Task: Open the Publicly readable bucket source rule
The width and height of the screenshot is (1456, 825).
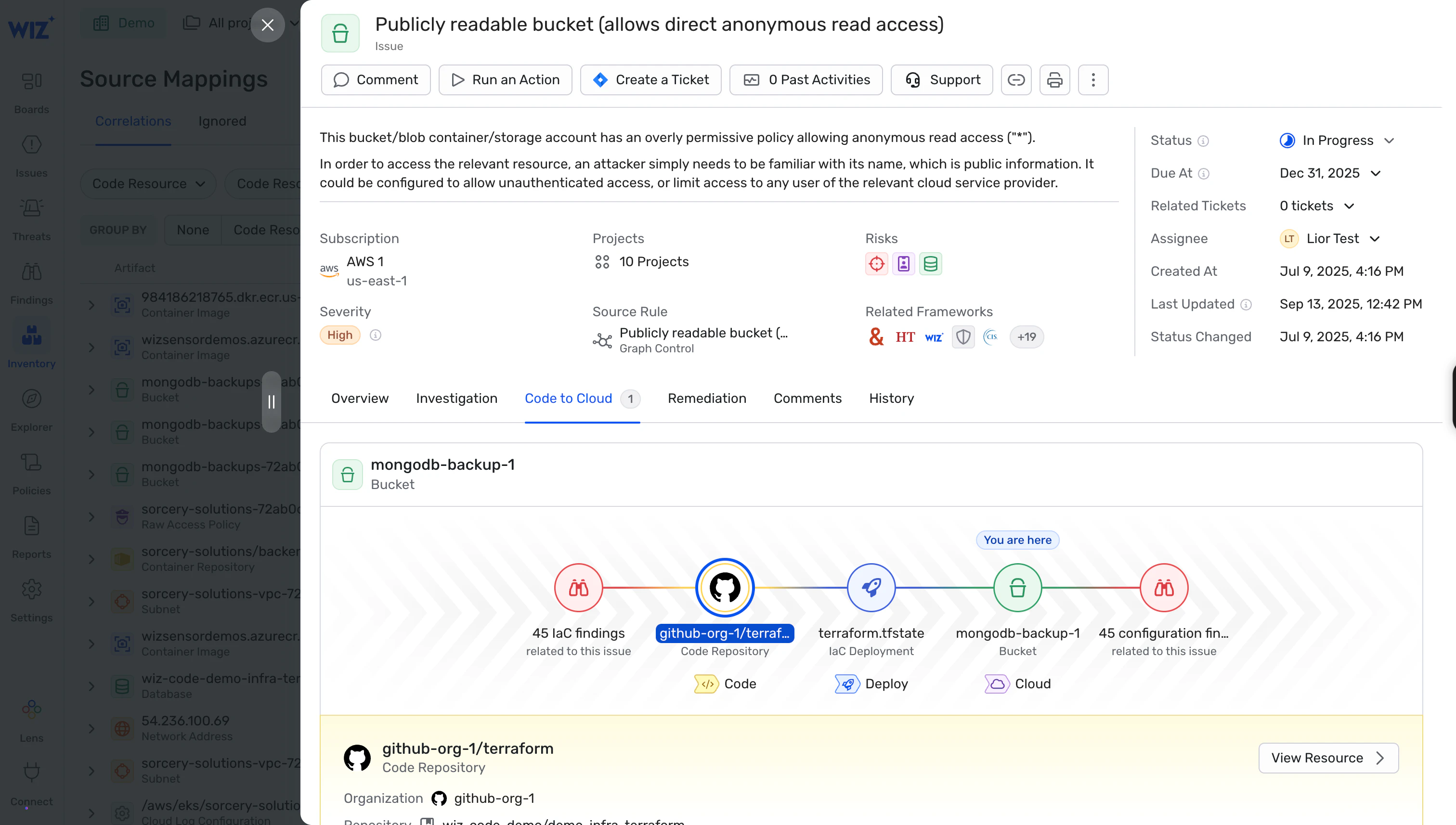Action: pos(703,333)
